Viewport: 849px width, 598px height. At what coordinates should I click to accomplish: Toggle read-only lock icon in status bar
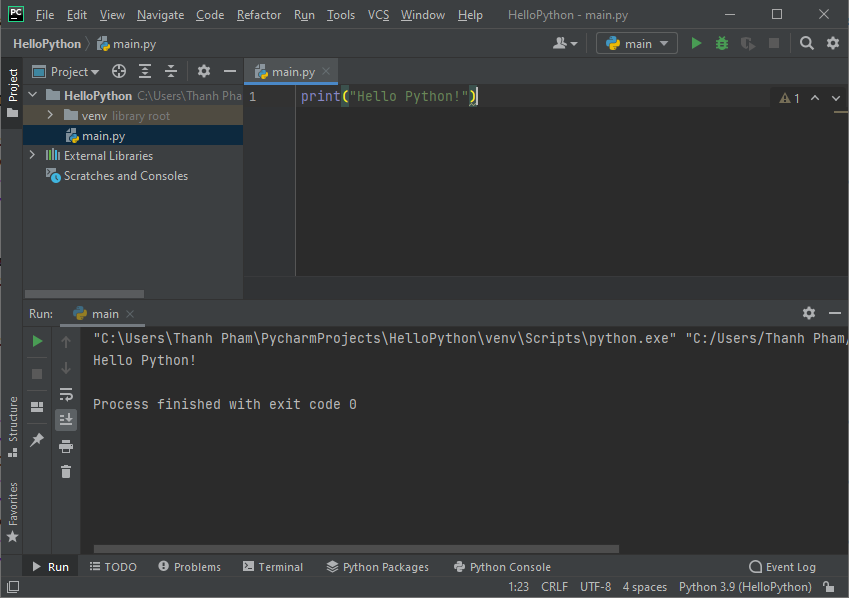pos(829,587)
